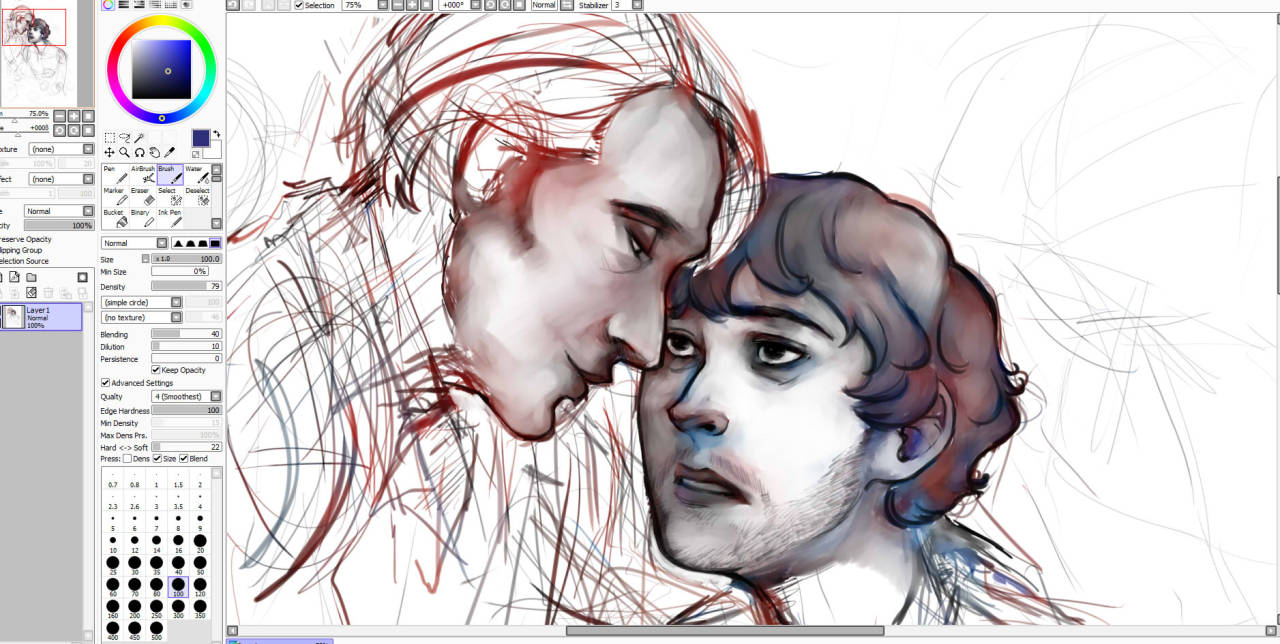Select the Brush tool
Screen dimensions: 1280x644
pos(170,175)
